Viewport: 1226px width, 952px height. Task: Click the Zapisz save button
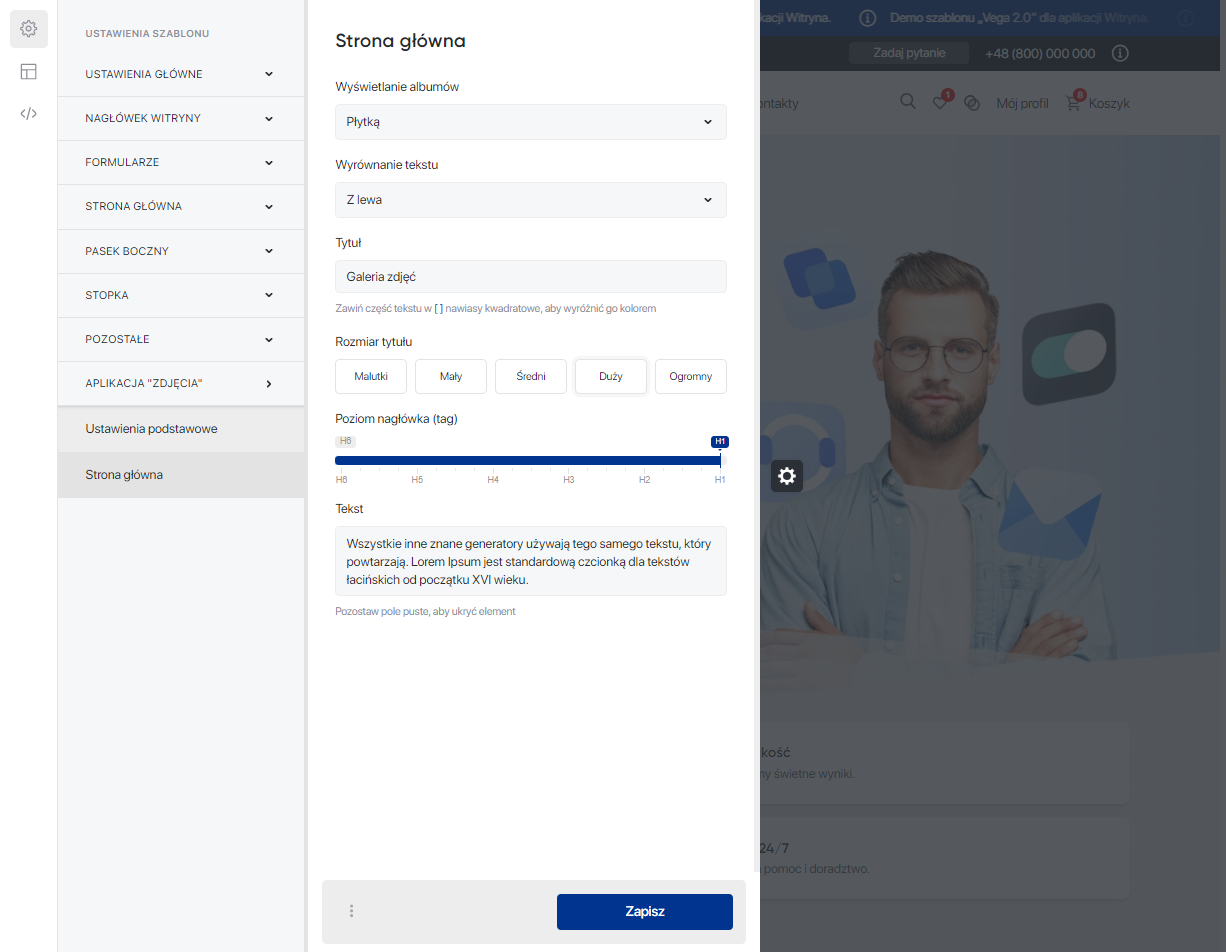click(644, 912)
